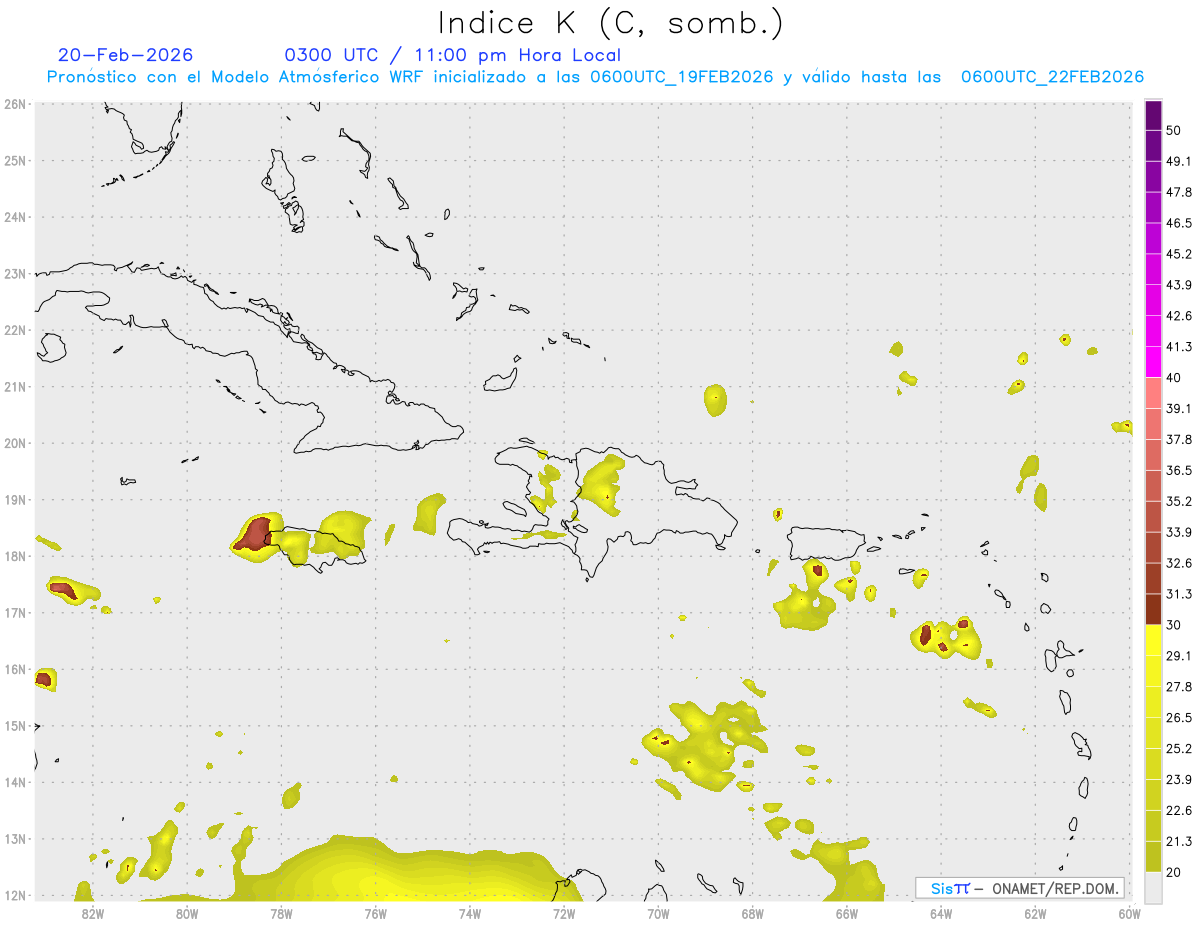This screenshot has height=927, width=1200.
Task: Click the latitude axis label "20N"
Action: [x=14, y=443]
